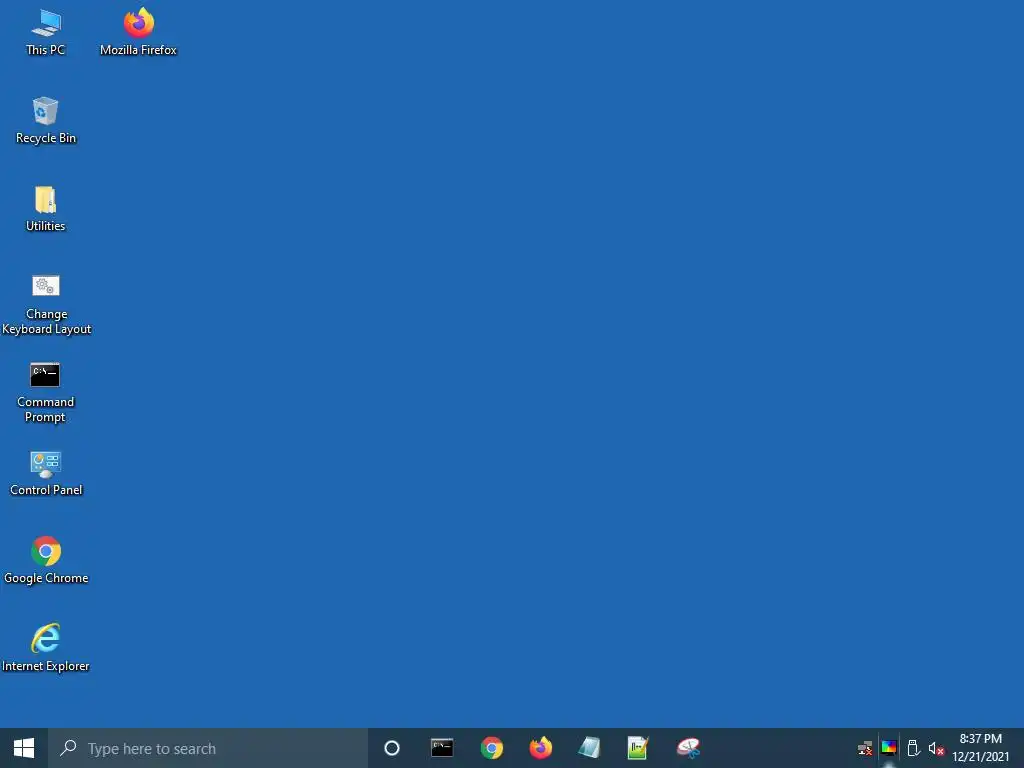
Task: Click the network disconnected tray icon
Action: (x=865, y=748)
